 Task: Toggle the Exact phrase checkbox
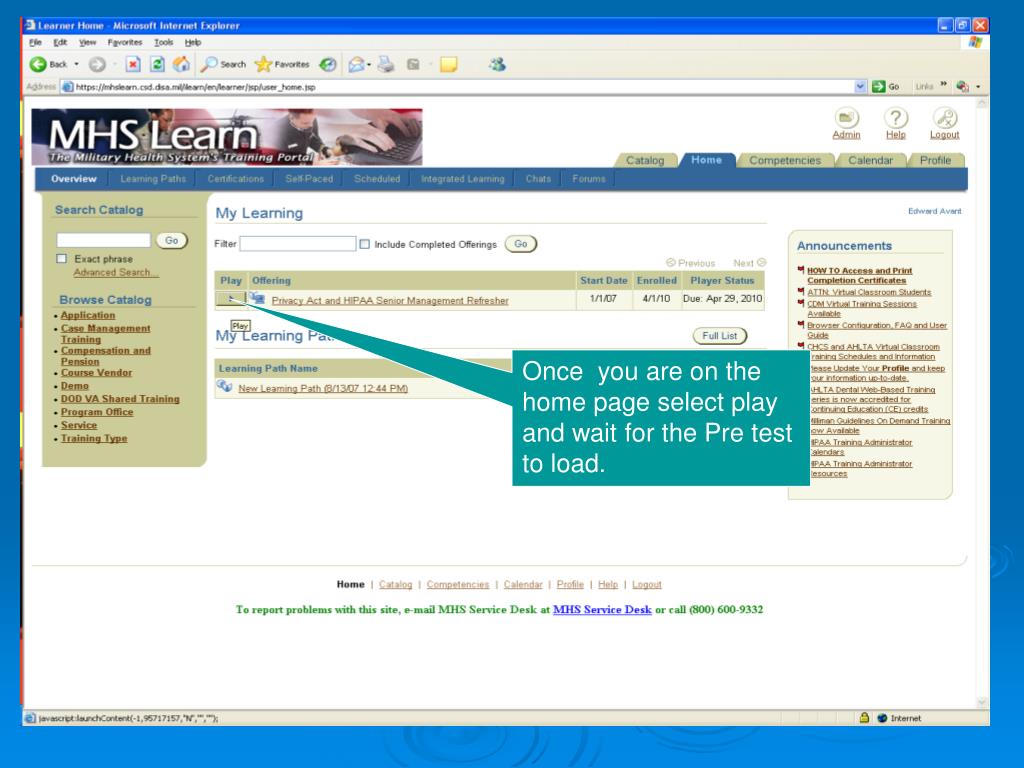pos(61,259)
